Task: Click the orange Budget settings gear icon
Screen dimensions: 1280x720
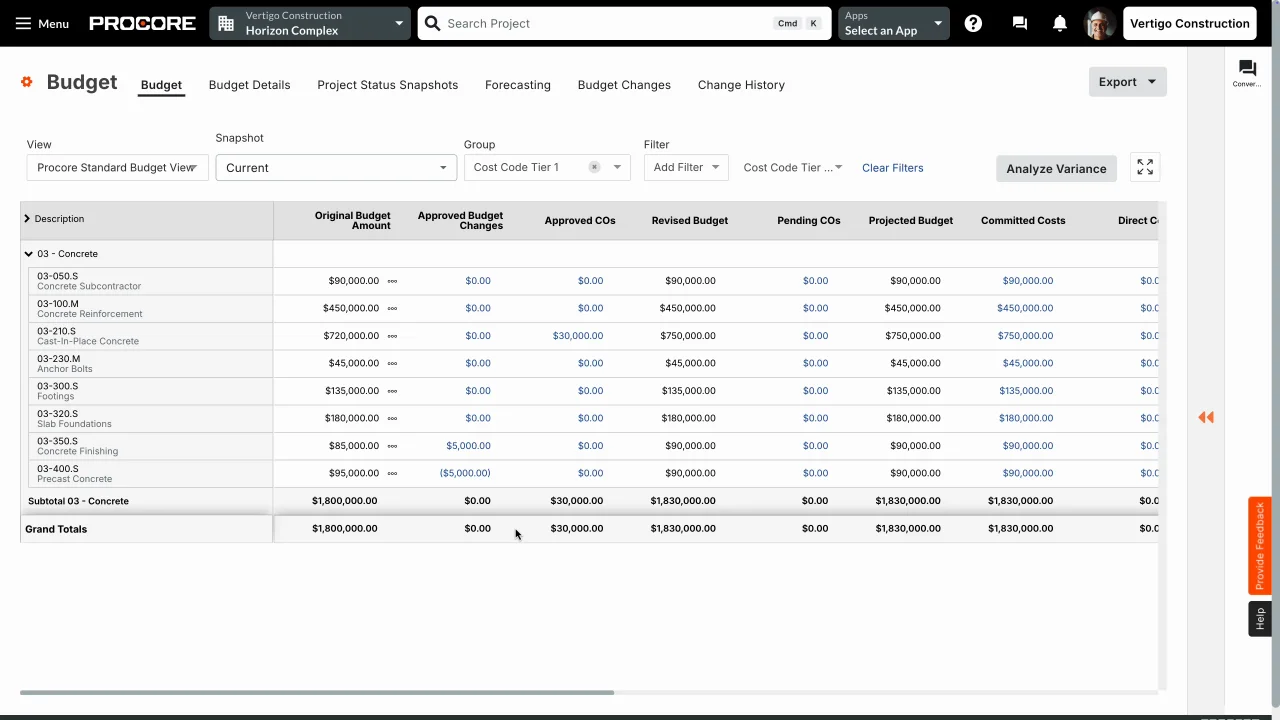Action: tap(27, 82)
